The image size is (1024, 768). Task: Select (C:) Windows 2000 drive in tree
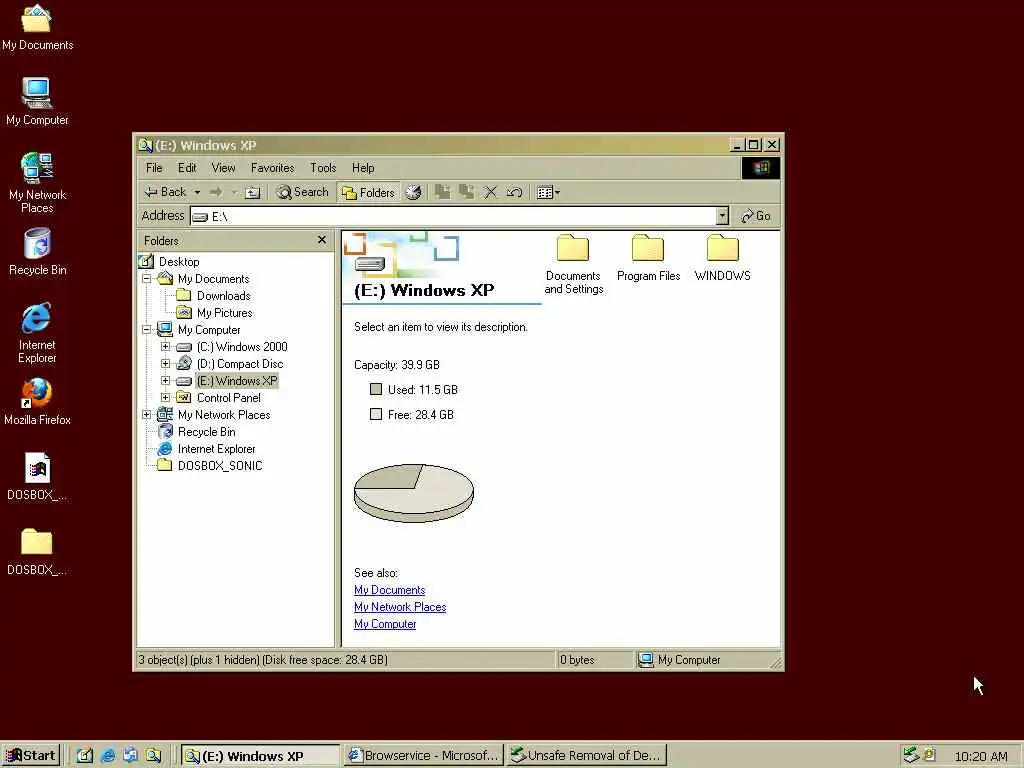(x=242, y=347)
